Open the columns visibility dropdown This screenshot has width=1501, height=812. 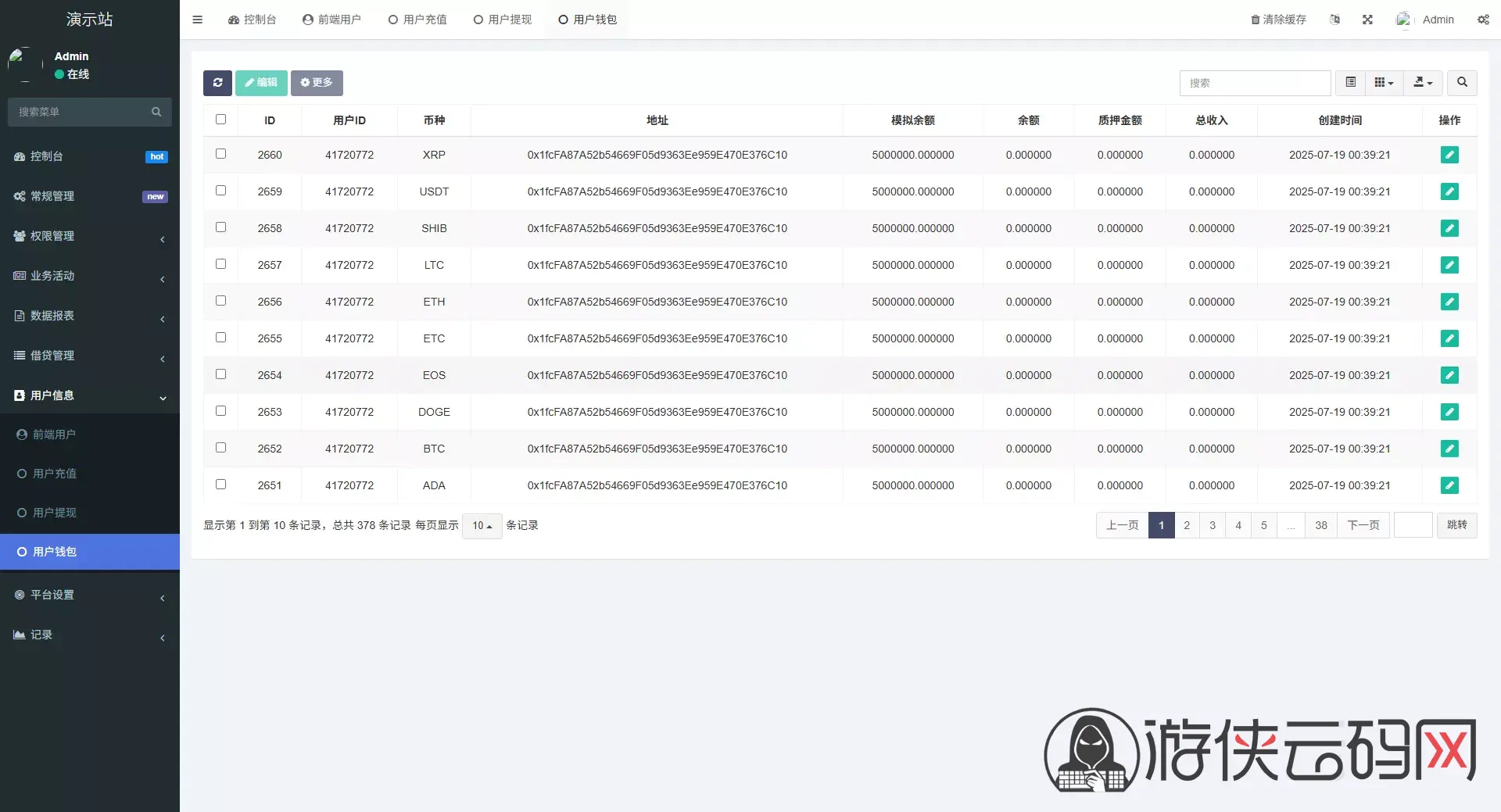click(1384, 82)
